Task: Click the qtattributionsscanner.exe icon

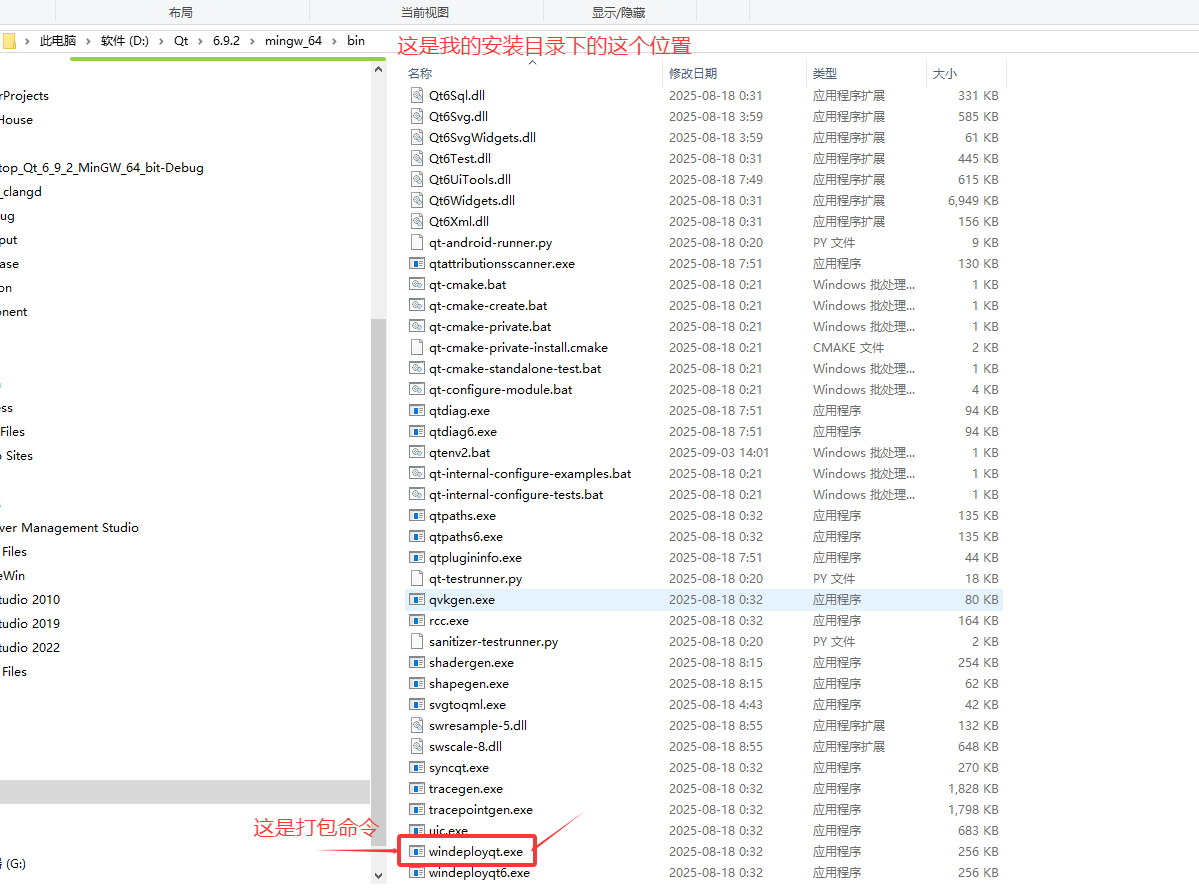Action: (417, 263)
